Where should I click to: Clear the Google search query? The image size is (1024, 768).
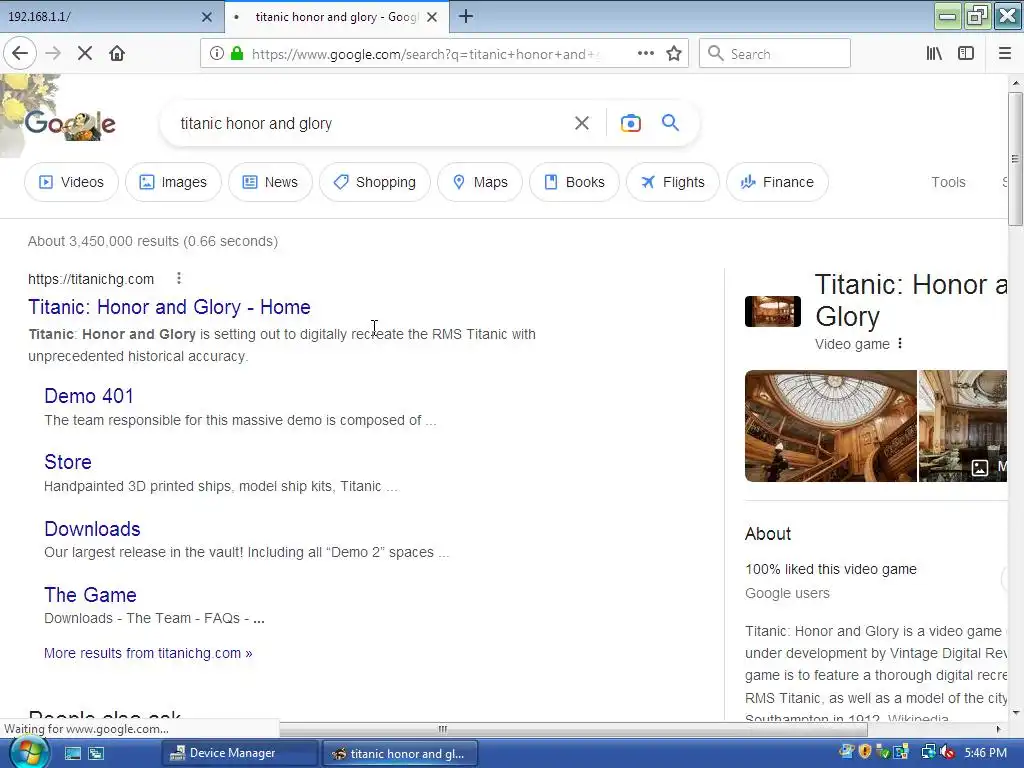pos(582,123)
